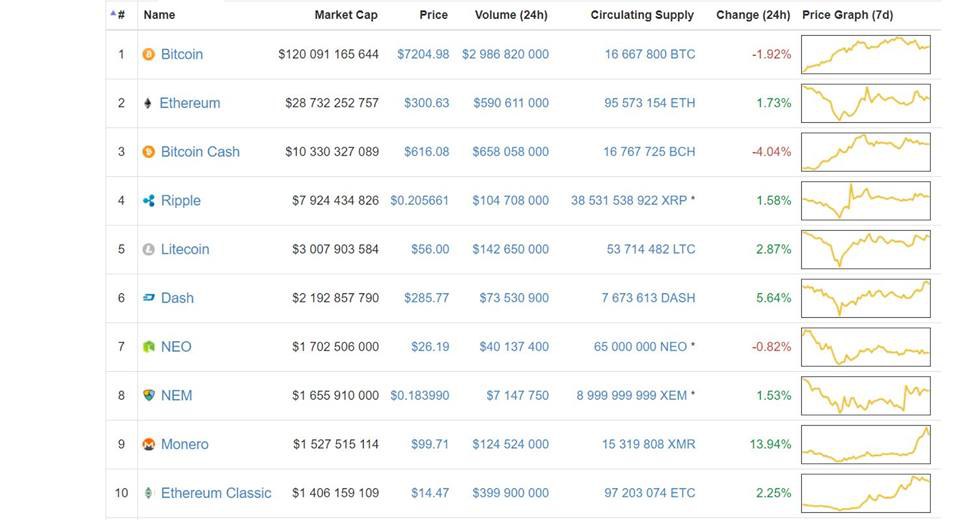The image size is (960, 520).
Task: Click the NEO logo icon
Action: (x=148, y=347)
